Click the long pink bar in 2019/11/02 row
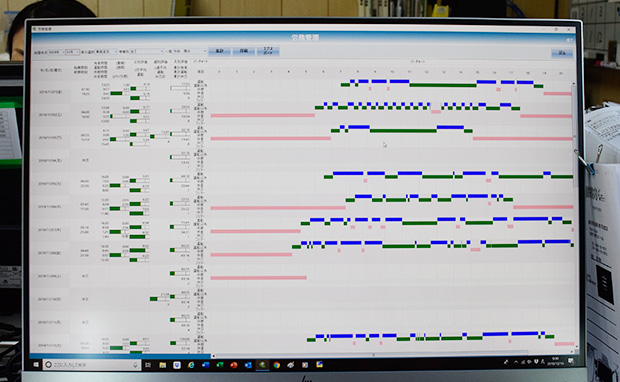Image resolution: width=620 pixels, height=382 pixels. [263, 115]
